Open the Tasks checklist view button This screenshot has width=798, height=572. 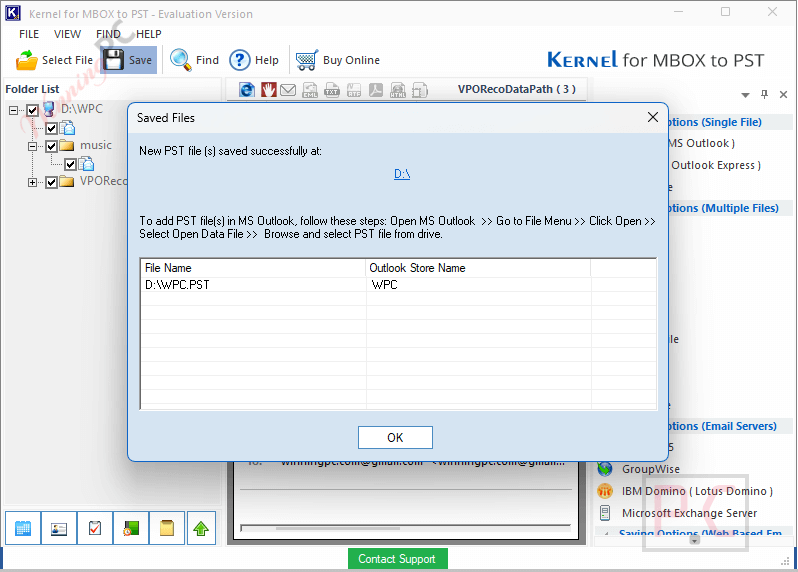coord(95,528)
